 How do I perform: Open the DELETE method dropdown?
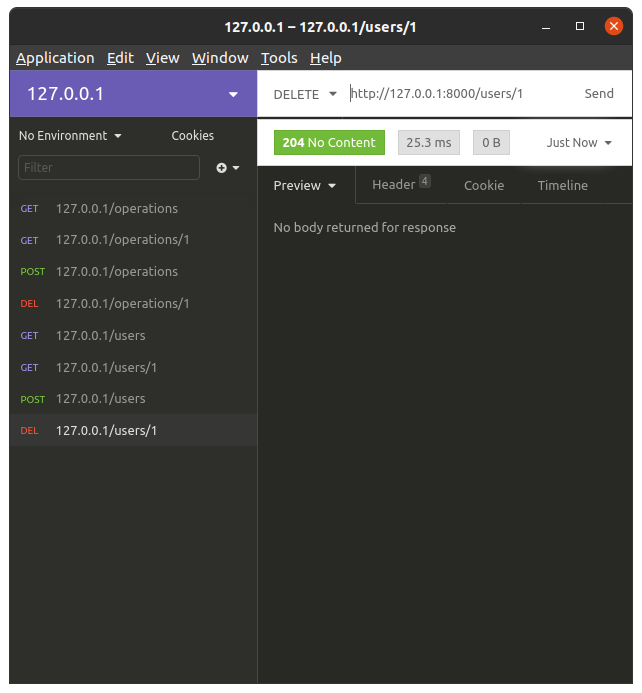[x=305, y=94]
